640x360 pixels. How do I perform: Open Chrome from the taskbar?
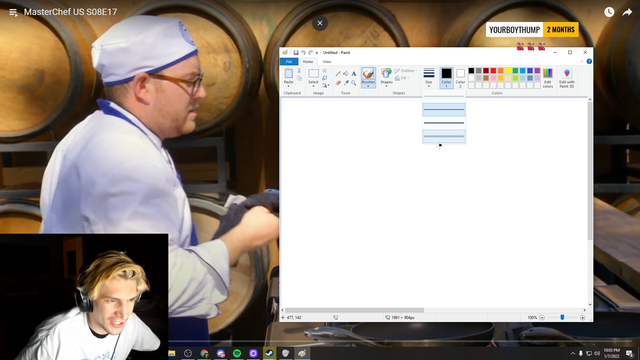(204, 353)
